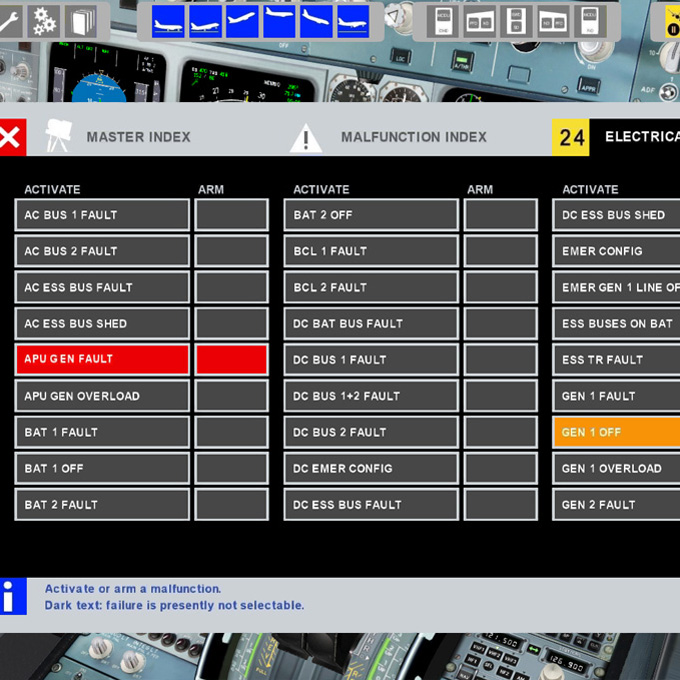
Task: Open the MASTER INDEX tab
Action: [x=138, y=137]
